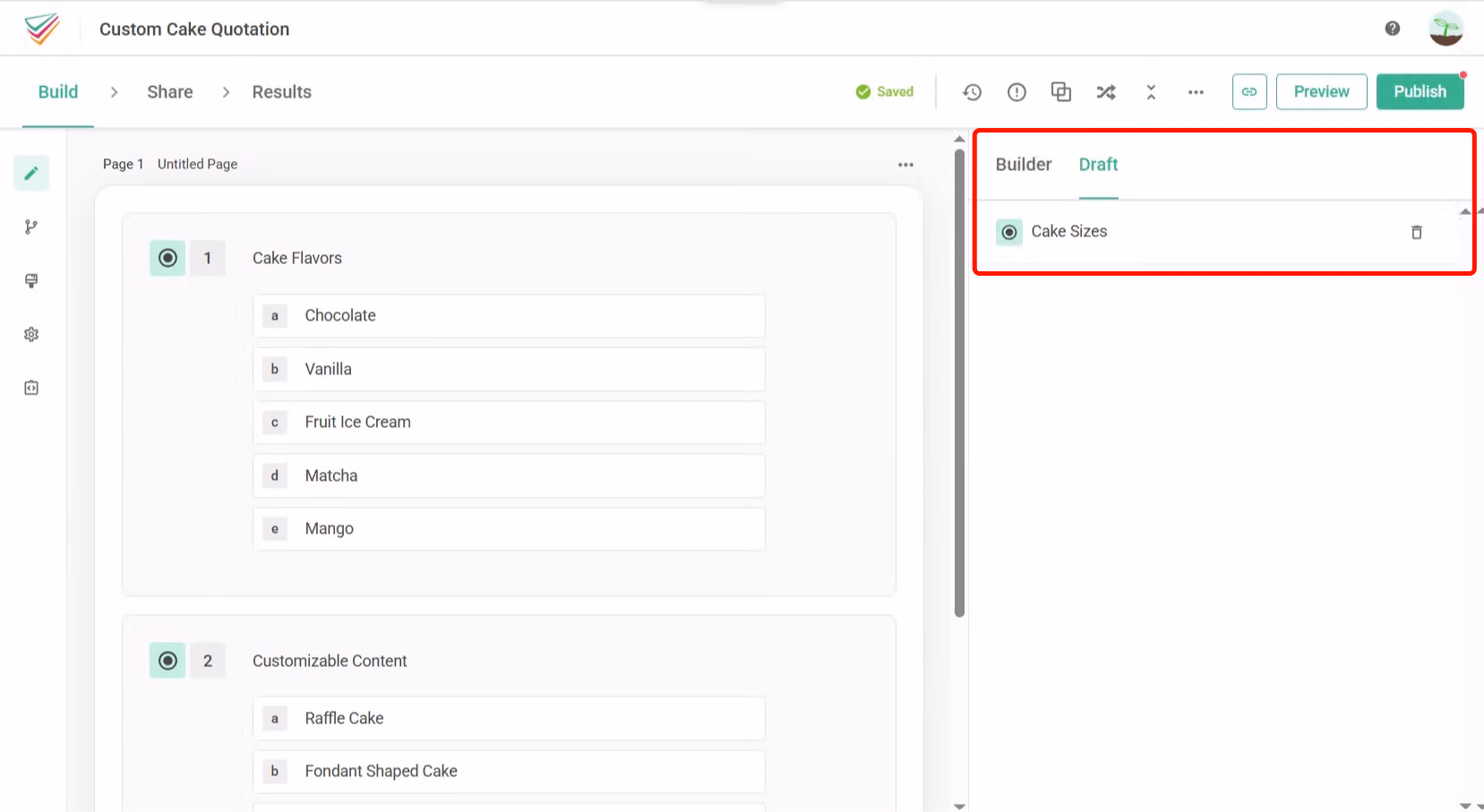Click question number 2 badge

tap(208, 661)
